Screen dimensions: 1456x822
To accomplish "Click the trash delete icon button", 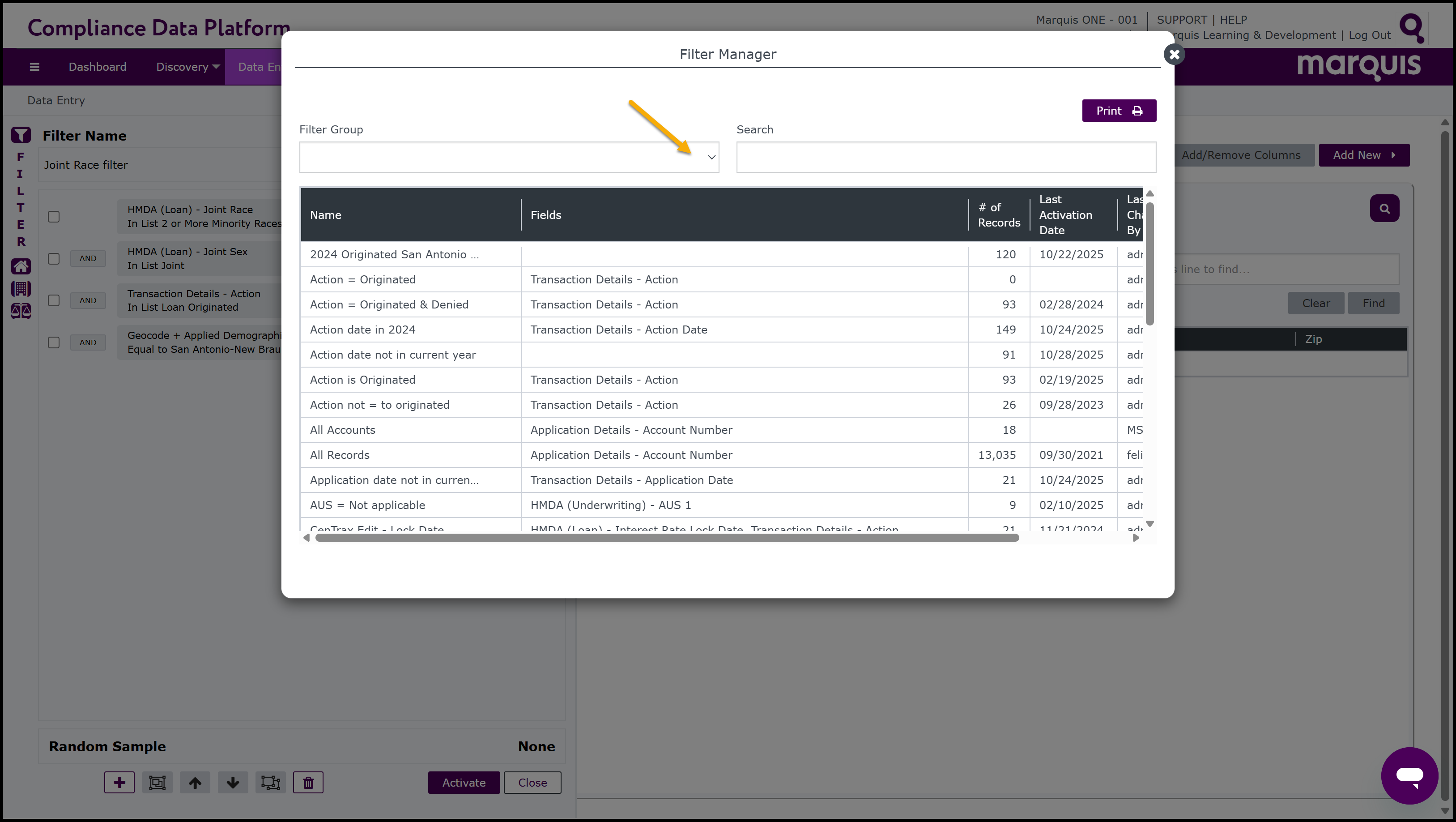I will [x=308, y=783].
